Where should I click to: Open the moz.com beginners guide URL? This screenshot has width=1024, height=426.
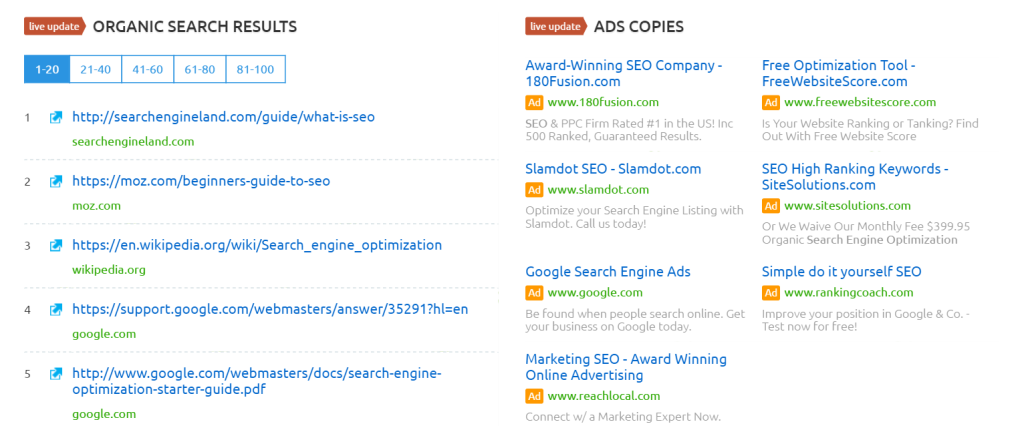[201, 181]
